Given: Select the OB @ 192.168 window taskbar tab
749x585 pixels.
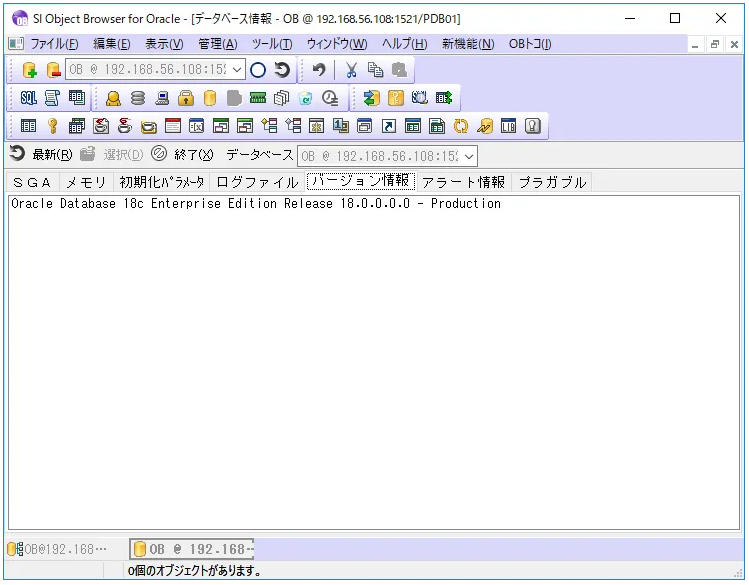Looking at the screenshot, I should pos(192,549).
